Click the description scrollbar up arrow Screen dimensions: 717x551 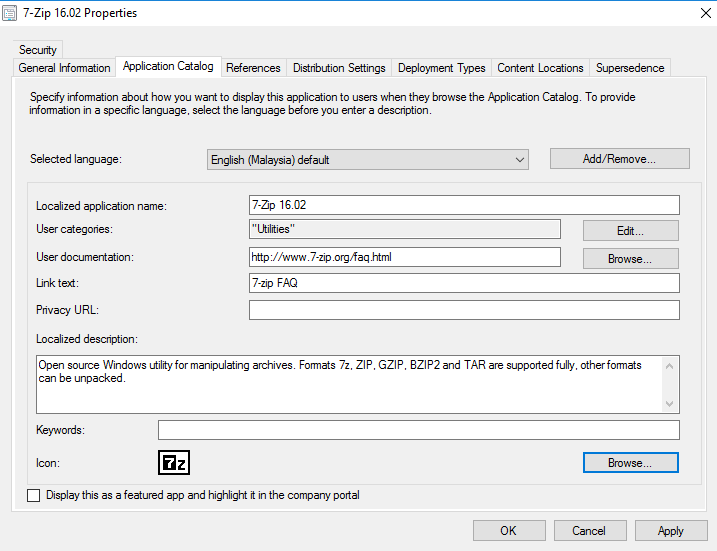[669, 366]
